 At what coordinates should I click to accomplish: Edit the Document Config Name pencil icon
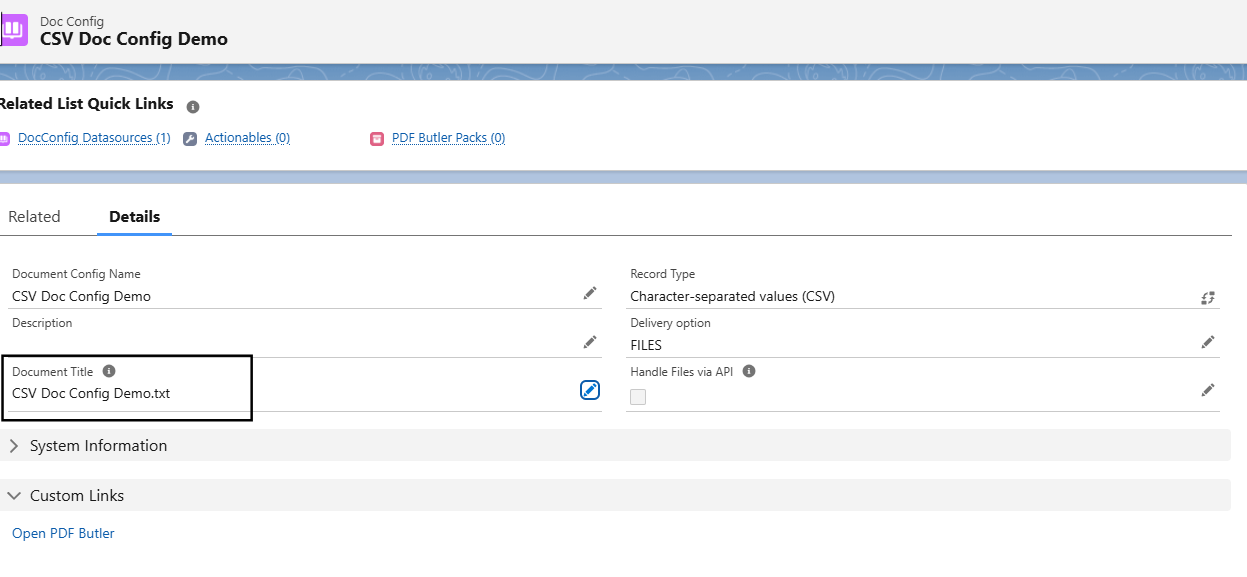click(x=590, y=293)
